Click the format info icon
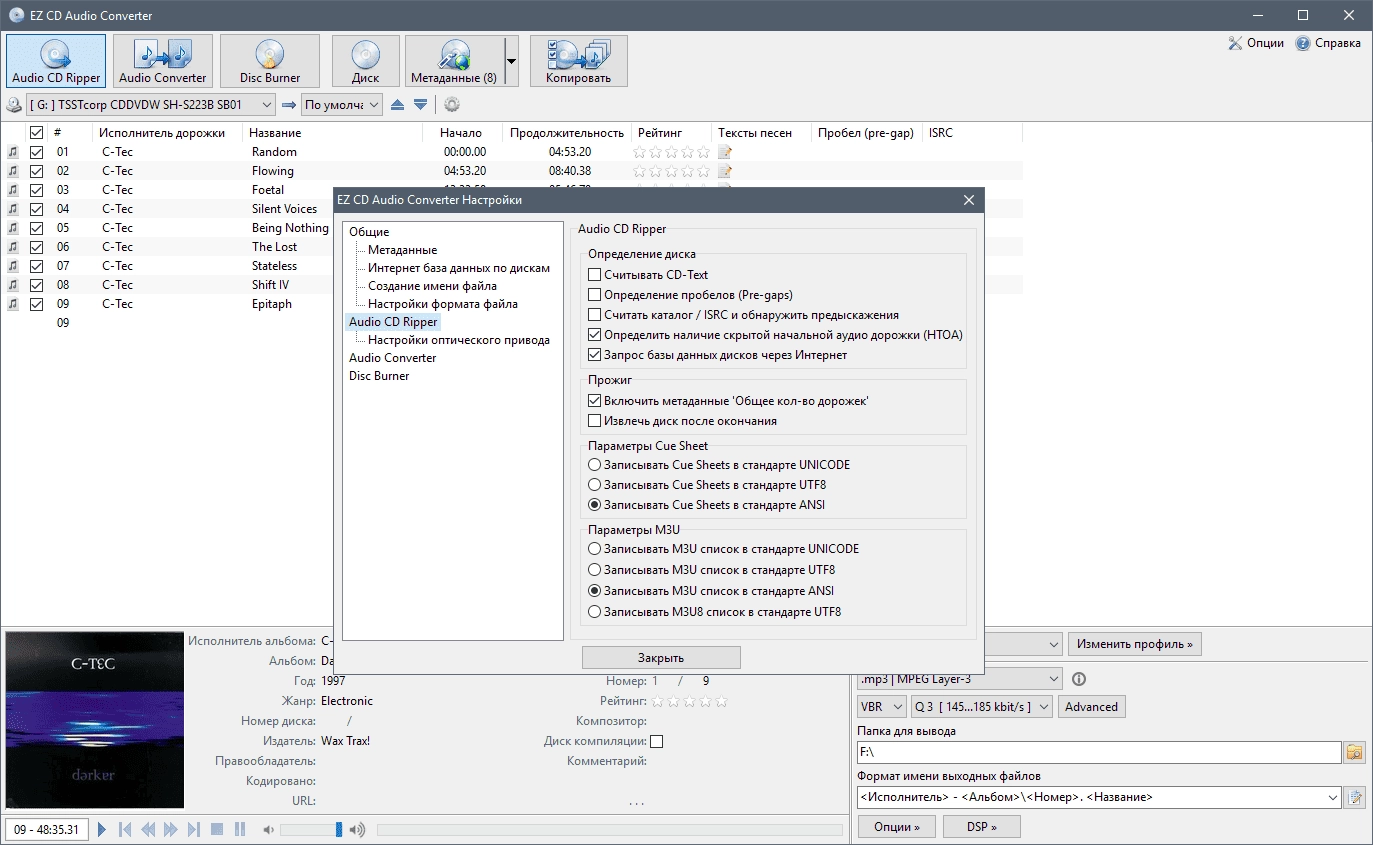This screenshot has width=1373, height=845. pos(1079,679)
